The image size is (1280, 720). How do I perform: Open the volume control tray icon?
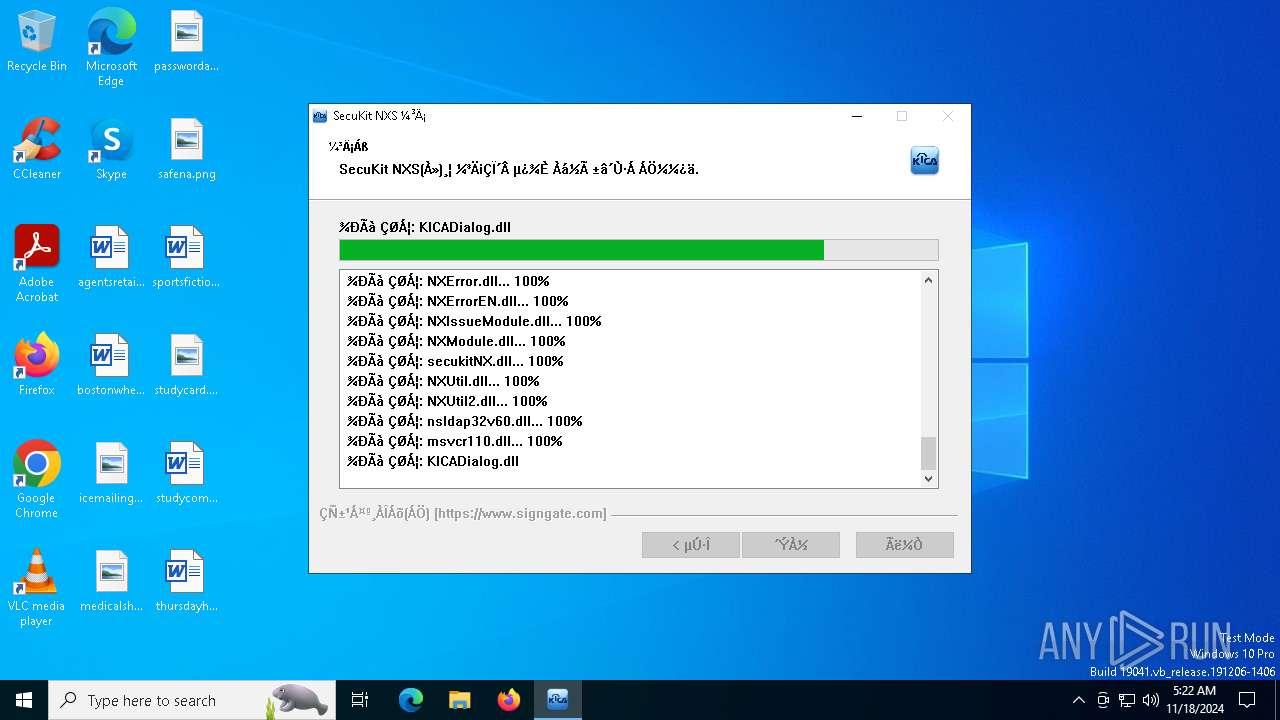click(1150, 700)
